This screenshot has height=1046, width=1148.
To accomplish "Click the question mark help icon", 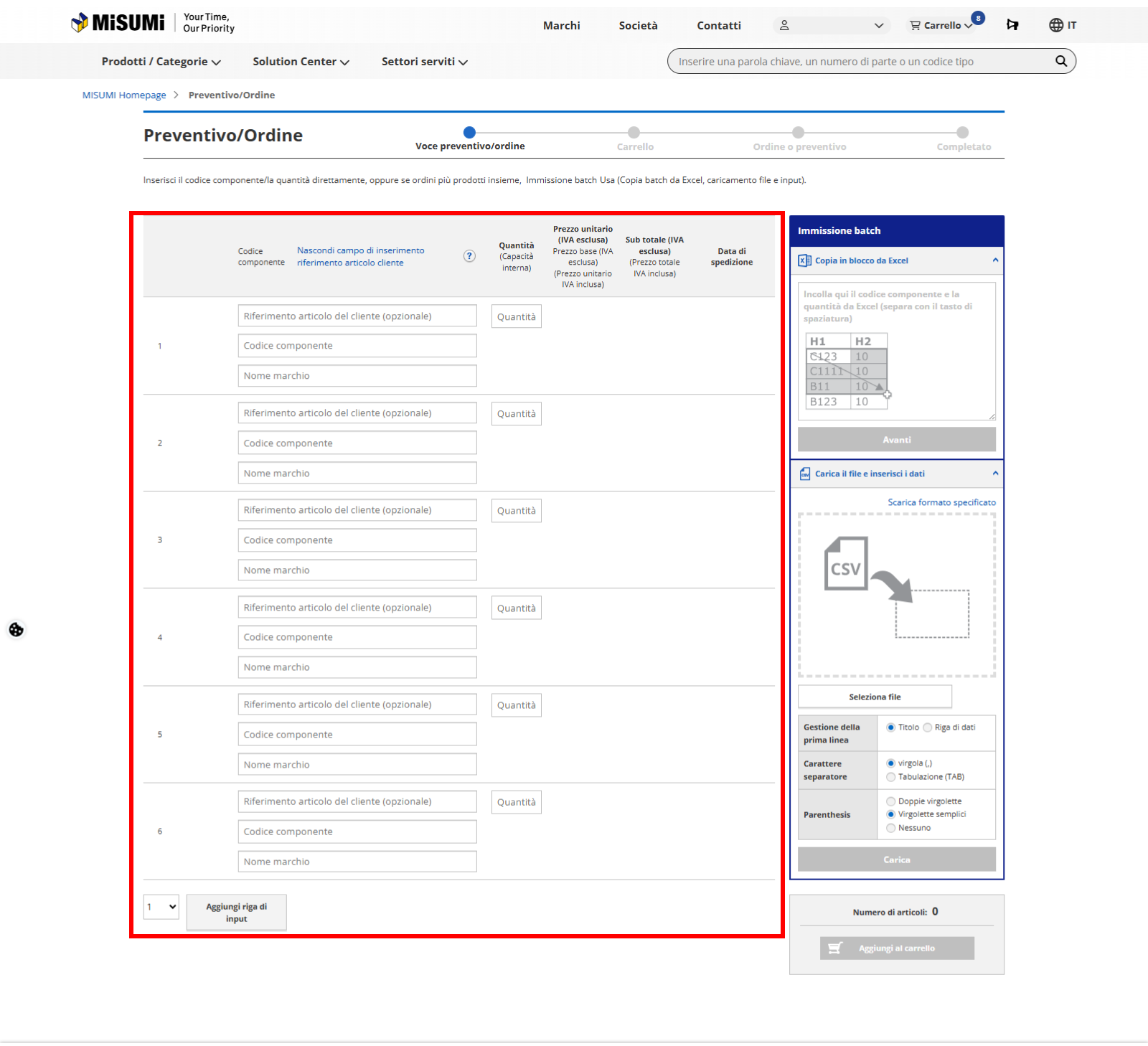I will [x=469, y=256].
